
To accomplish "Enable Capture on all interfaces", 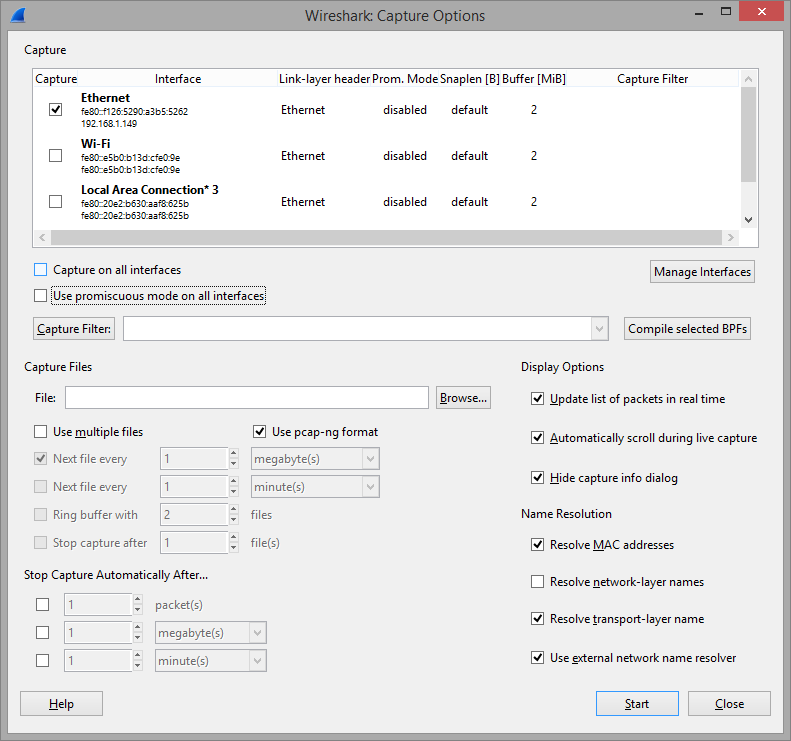I will pos(40,270).
